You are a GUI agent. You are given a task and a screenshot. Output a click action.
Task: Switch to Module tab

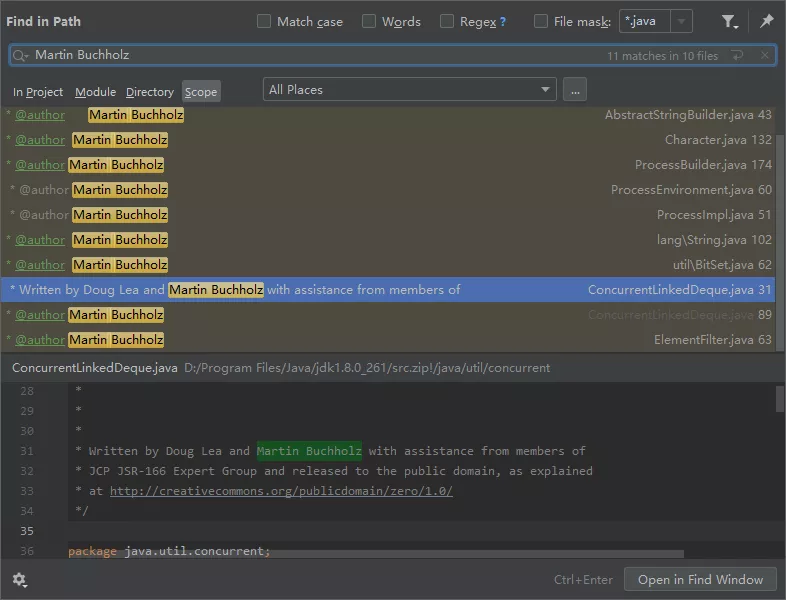tap(95, 92)
